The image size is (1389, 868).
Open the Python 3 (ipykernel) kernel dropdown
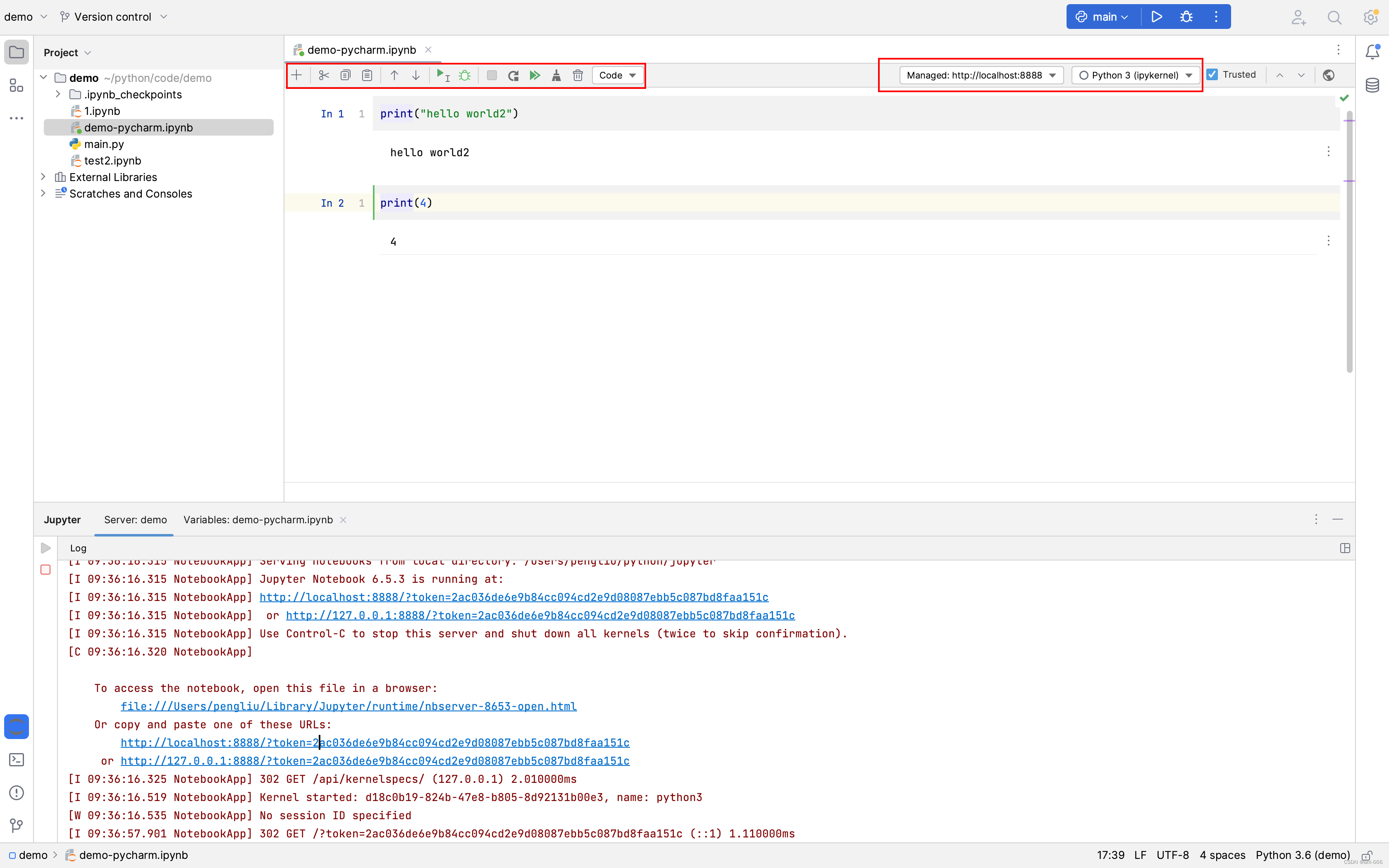pos(1135,75)
